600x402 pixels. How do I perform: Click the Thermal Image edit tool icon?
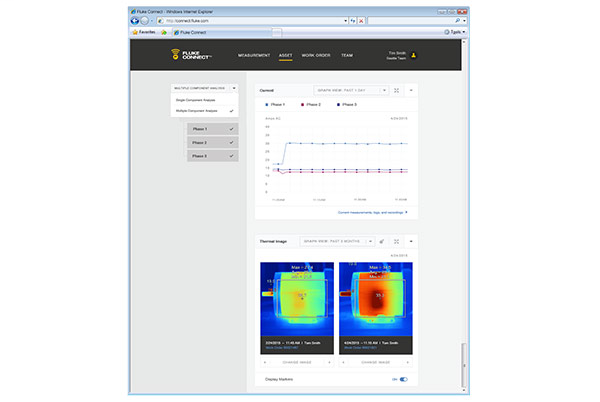click(x=382, y=241)
